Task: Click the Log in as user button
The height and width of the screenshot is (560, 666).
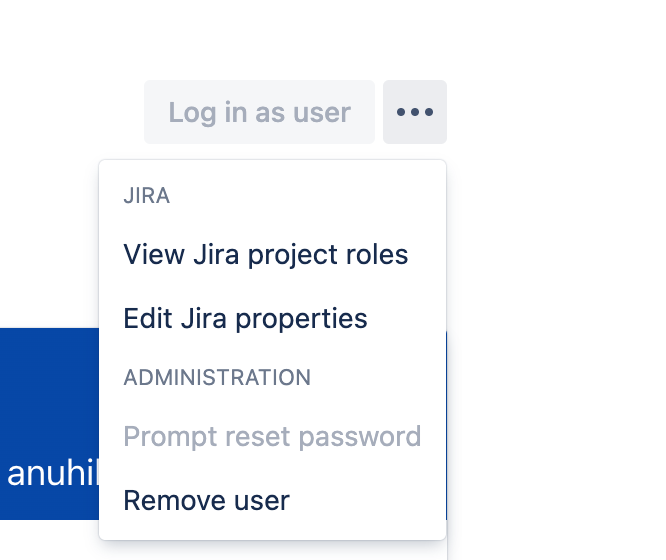Action: (x=260, y=112)
